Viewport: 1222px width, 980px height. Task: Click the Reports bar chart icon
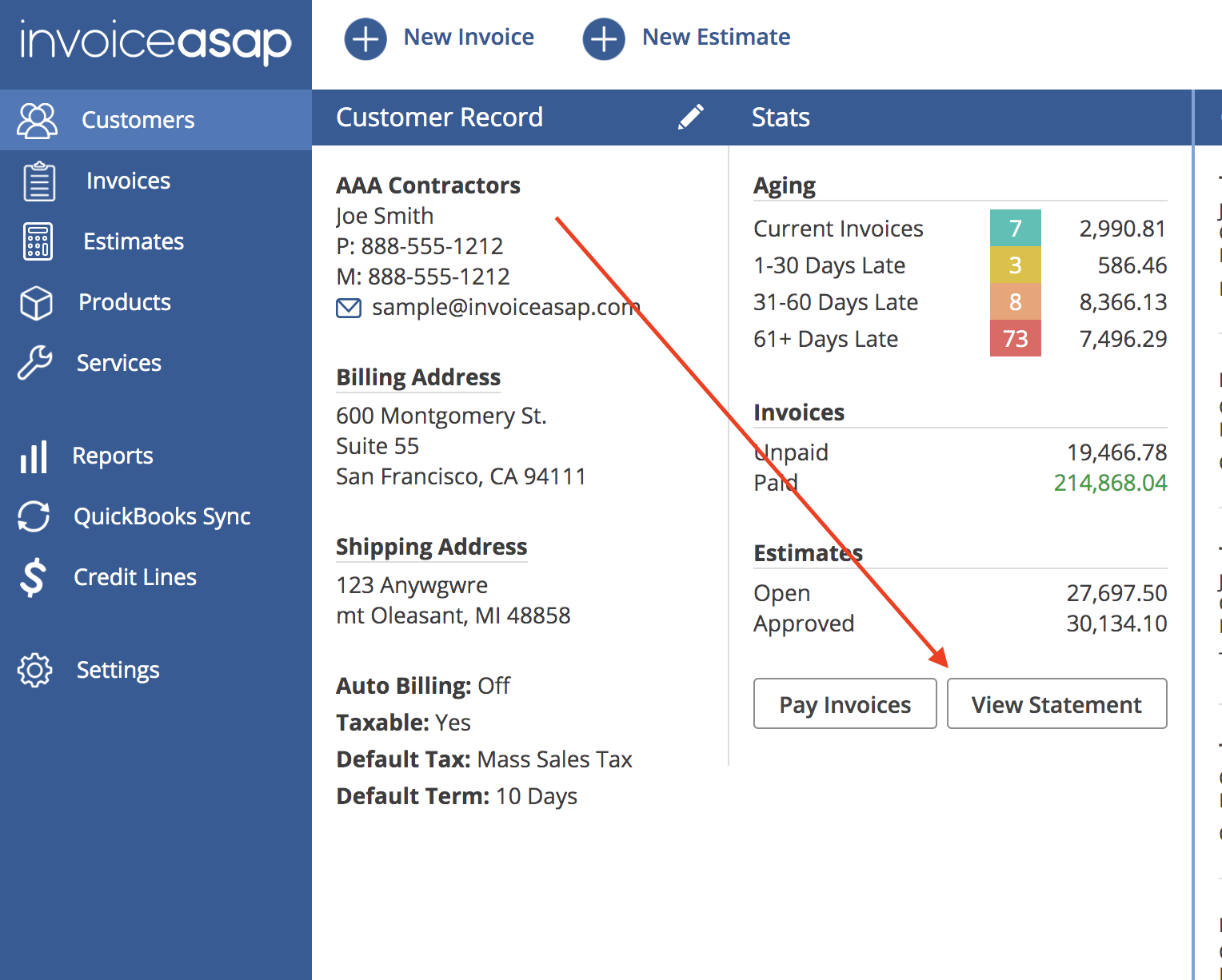(x=34, y=456)
